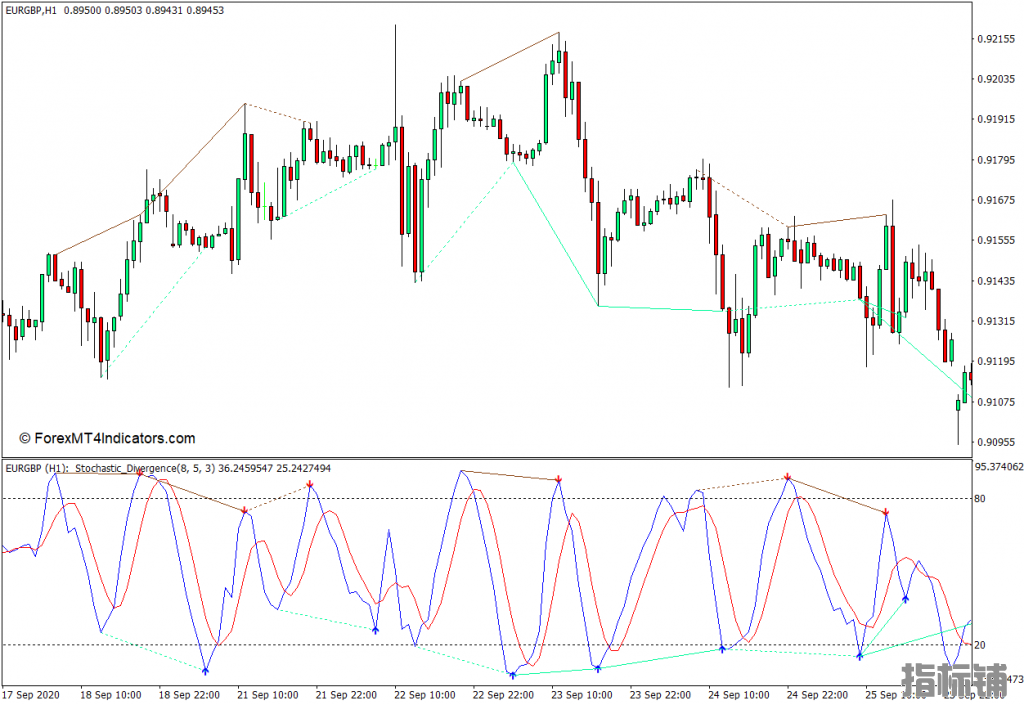Click the 0.92035 price axis label
The image size is (1024, 705).
coord(996,79)
